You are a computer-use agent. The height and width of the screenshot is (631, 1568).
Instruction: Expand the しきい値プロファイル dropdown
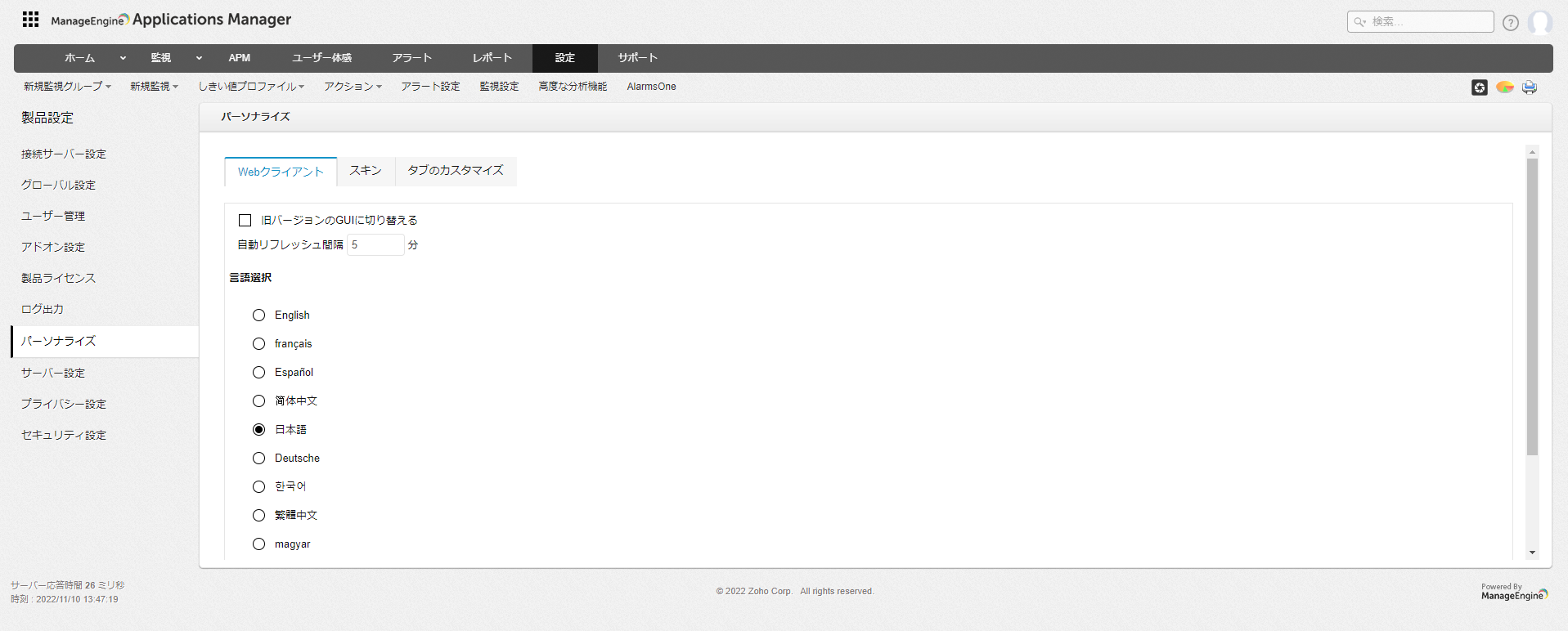pos(251,87)
